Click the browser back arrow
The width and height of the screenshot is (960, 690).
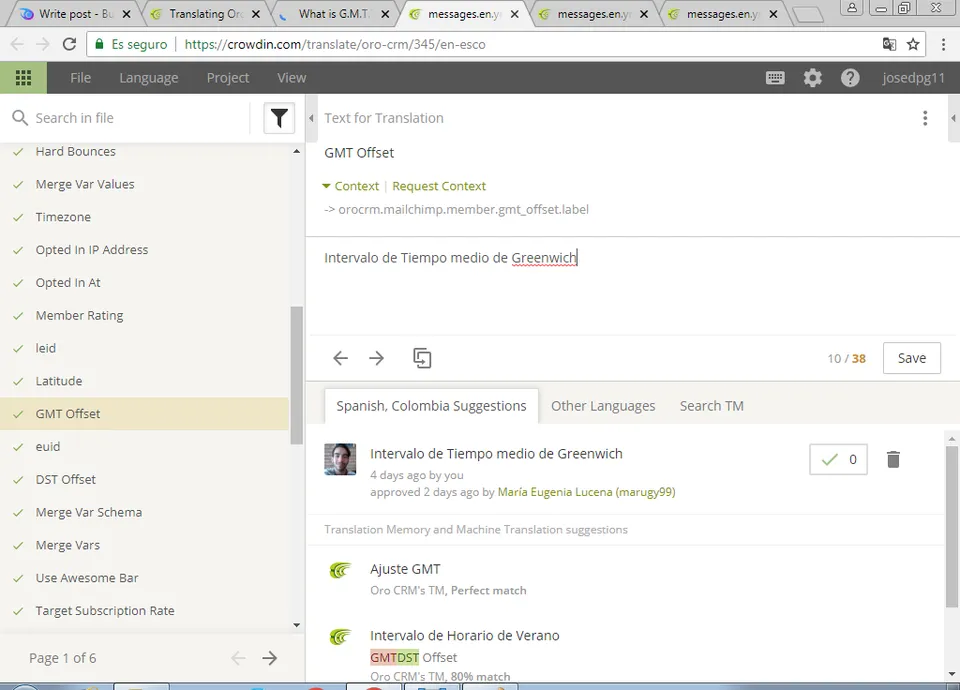coord(17,44)
